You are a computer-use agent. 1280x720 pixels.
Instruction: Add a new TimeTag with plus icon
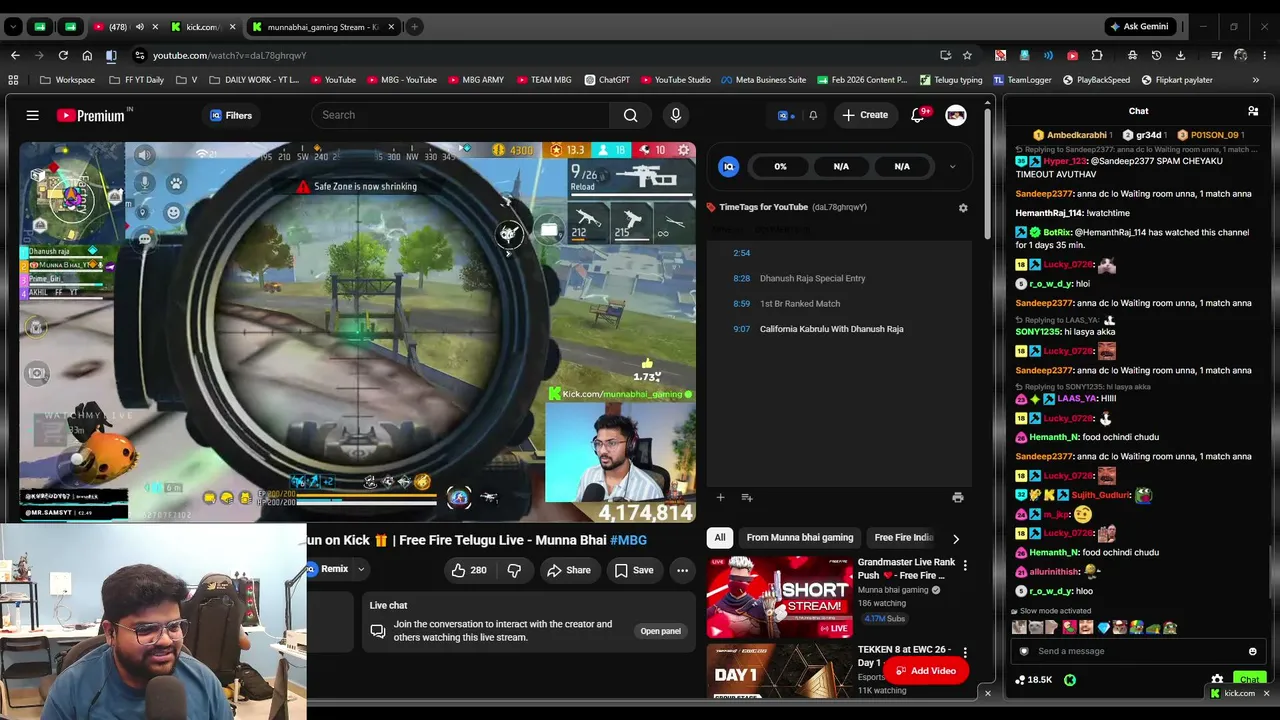tap(720, 497)
